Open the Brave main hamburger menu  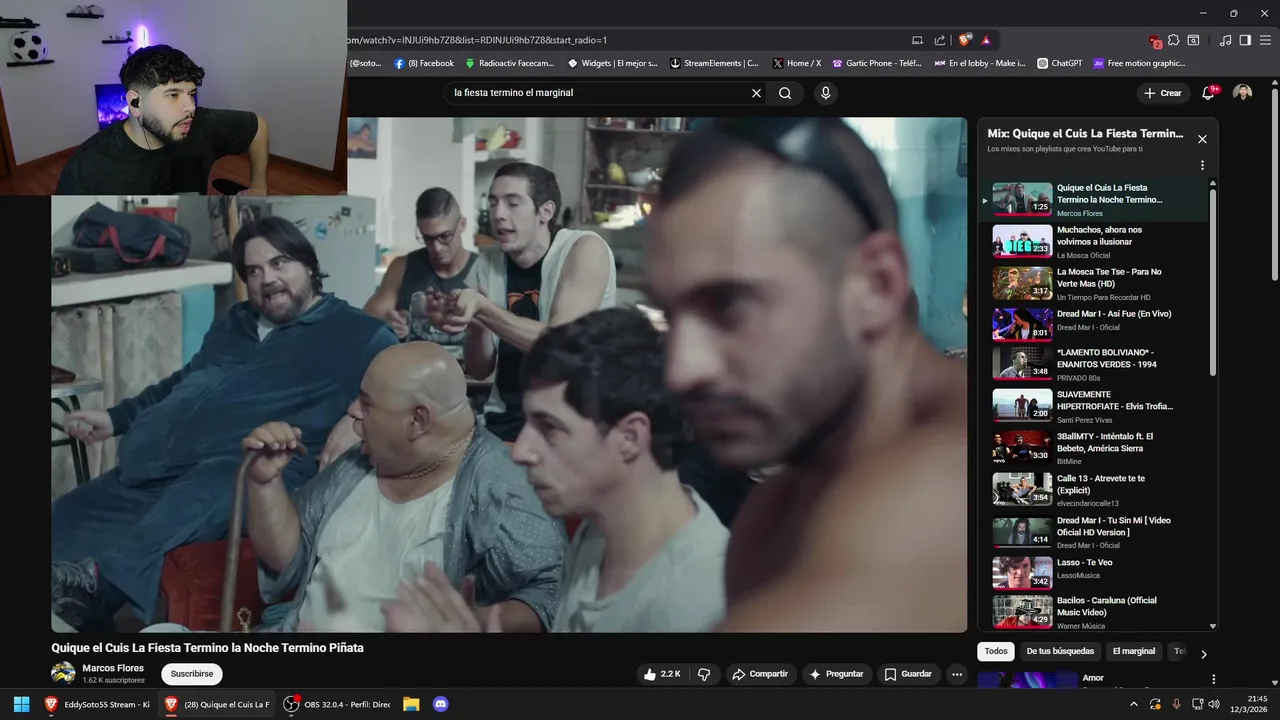1265,40
